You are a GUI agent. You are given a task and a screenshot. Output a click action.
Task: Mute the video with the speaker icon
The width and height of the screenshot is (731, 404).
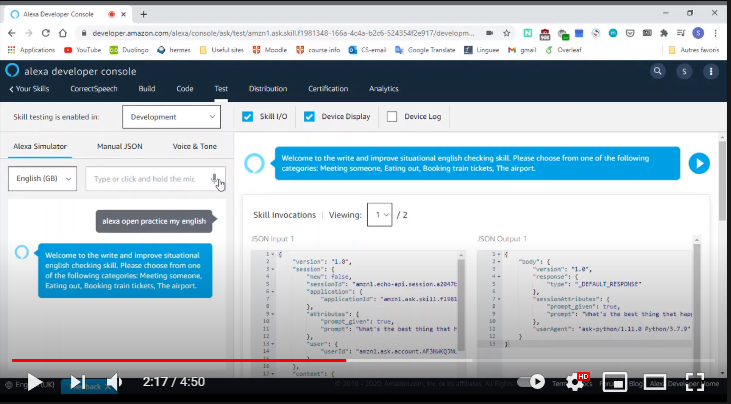(114, 382)
